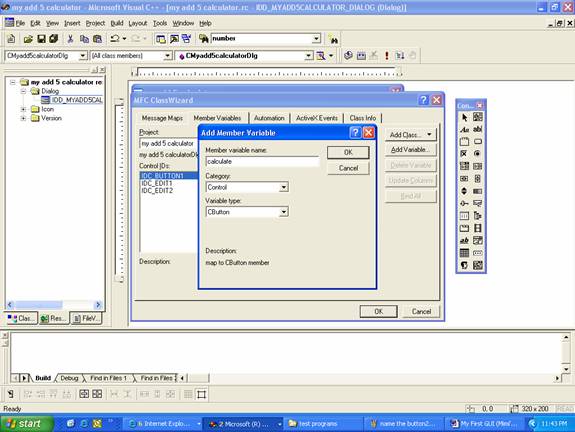Click the Cut scissors icon

coord(70,39)
